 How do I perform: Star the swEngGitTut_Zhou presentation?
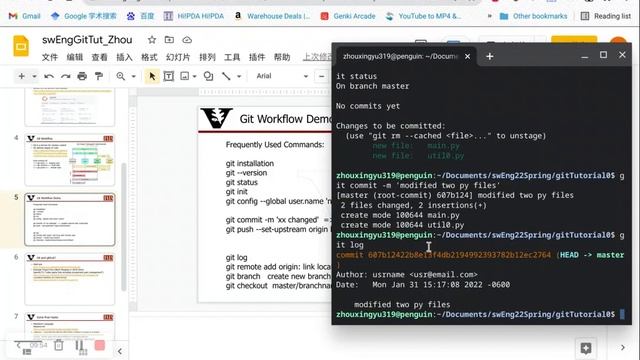[x=152, y=40]
